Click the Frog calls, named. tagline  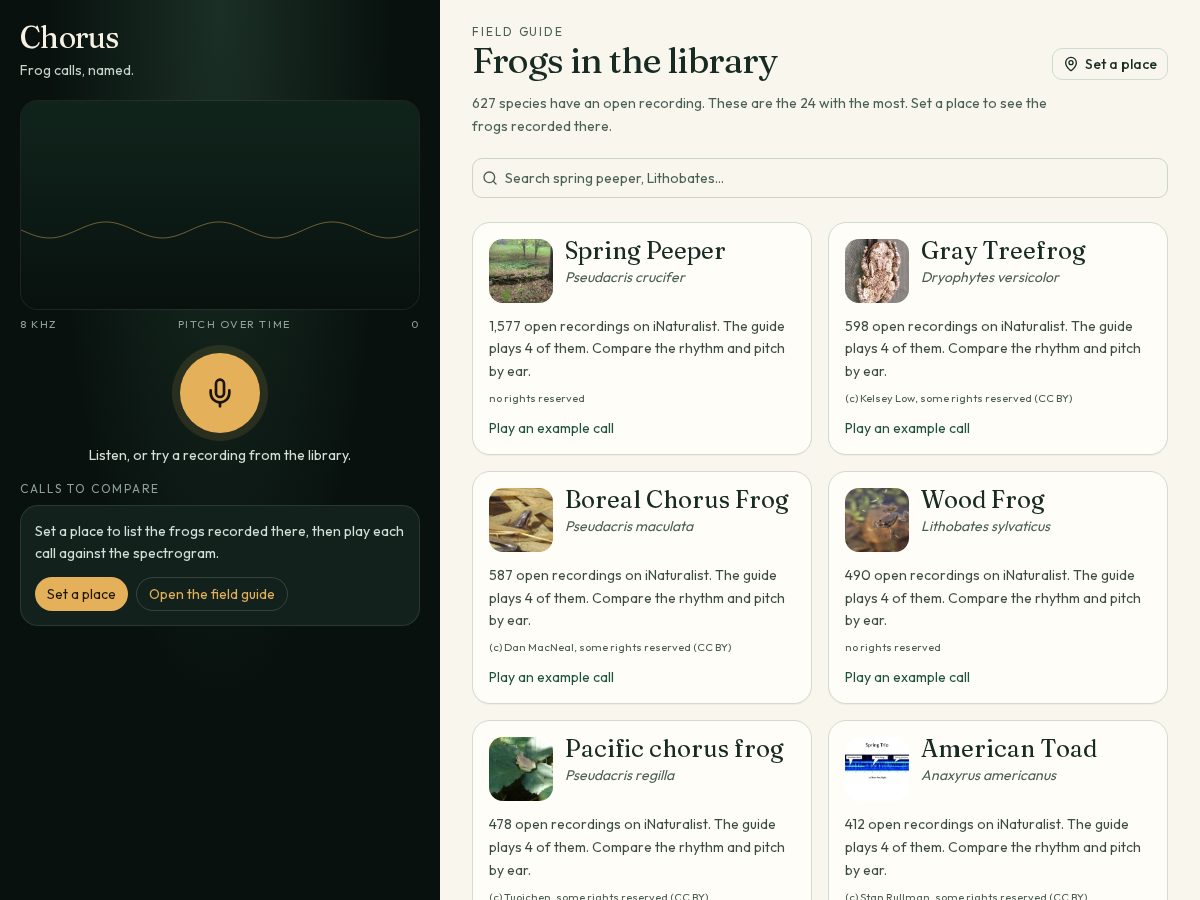pos(77,70)
